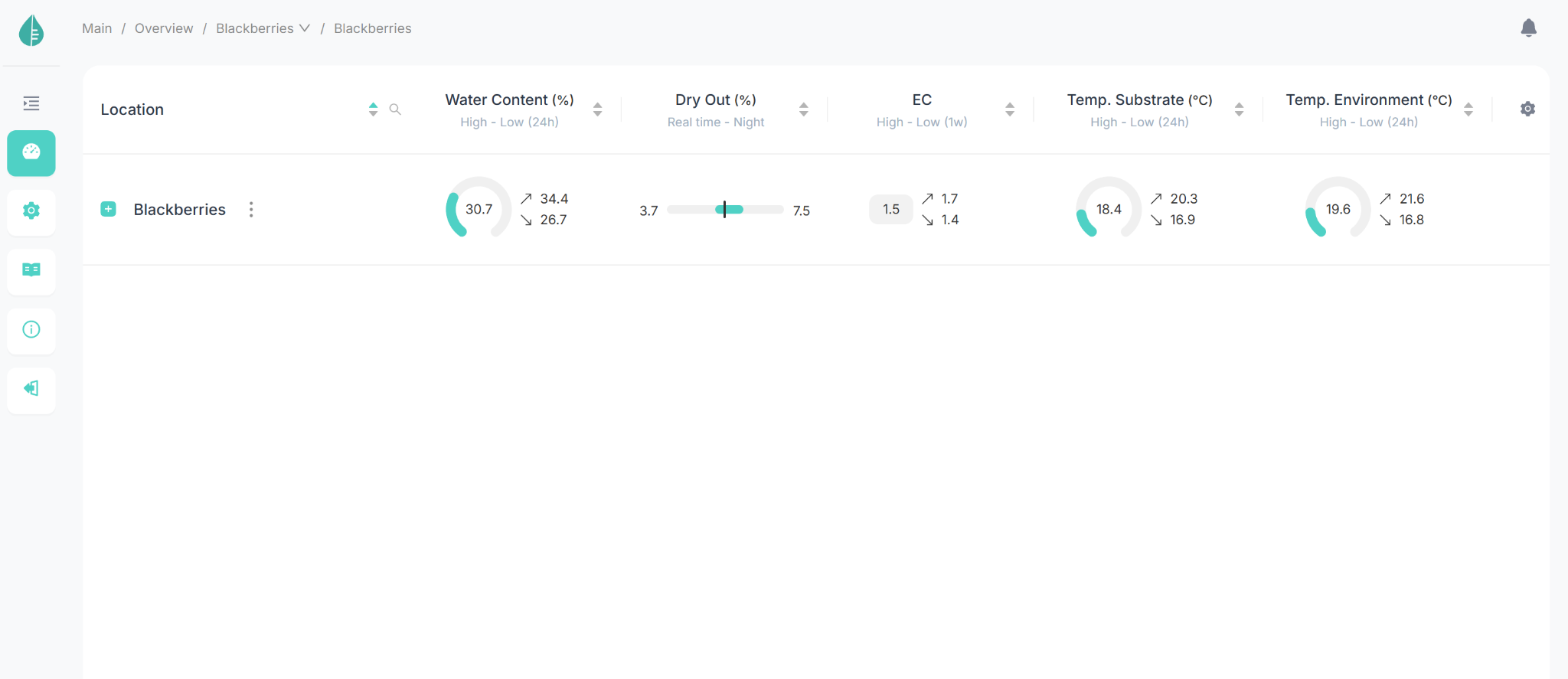Go to Main breadcrumb

pos(97,28)
